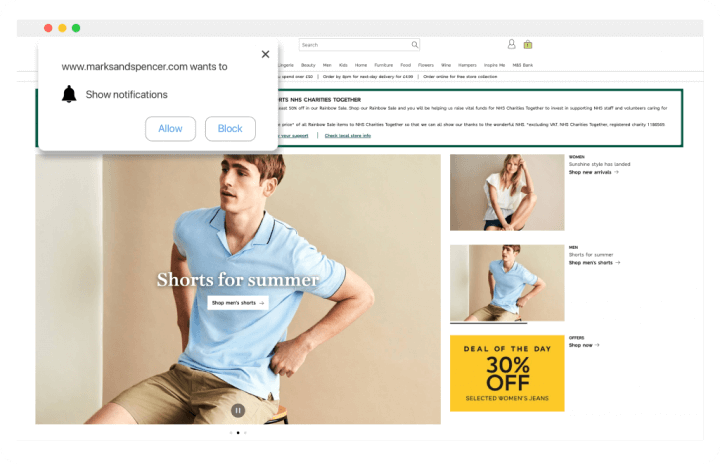Close the notification permission popup
Image resolution: width=720 pixels, height=464 pixels.
click(265, 54)
